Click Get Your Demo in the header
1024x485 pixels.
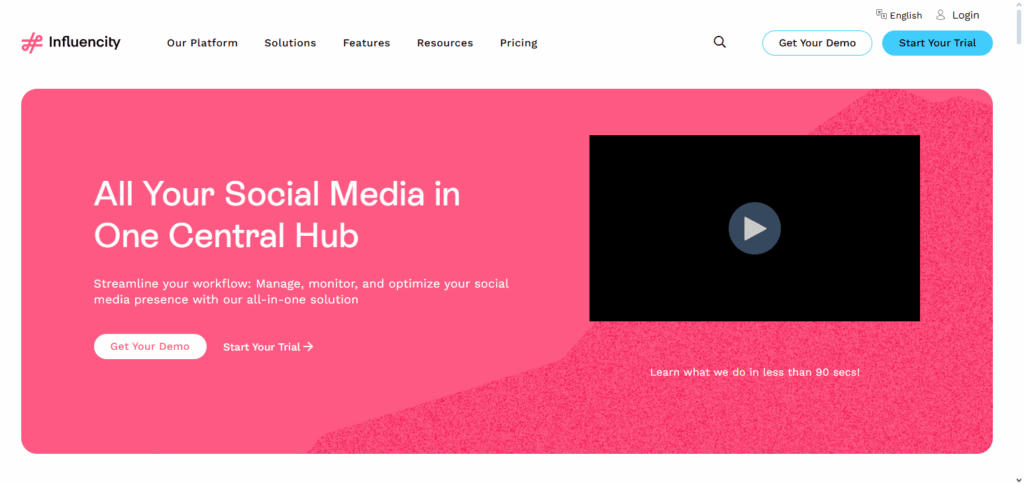click(x=817, y=43)
